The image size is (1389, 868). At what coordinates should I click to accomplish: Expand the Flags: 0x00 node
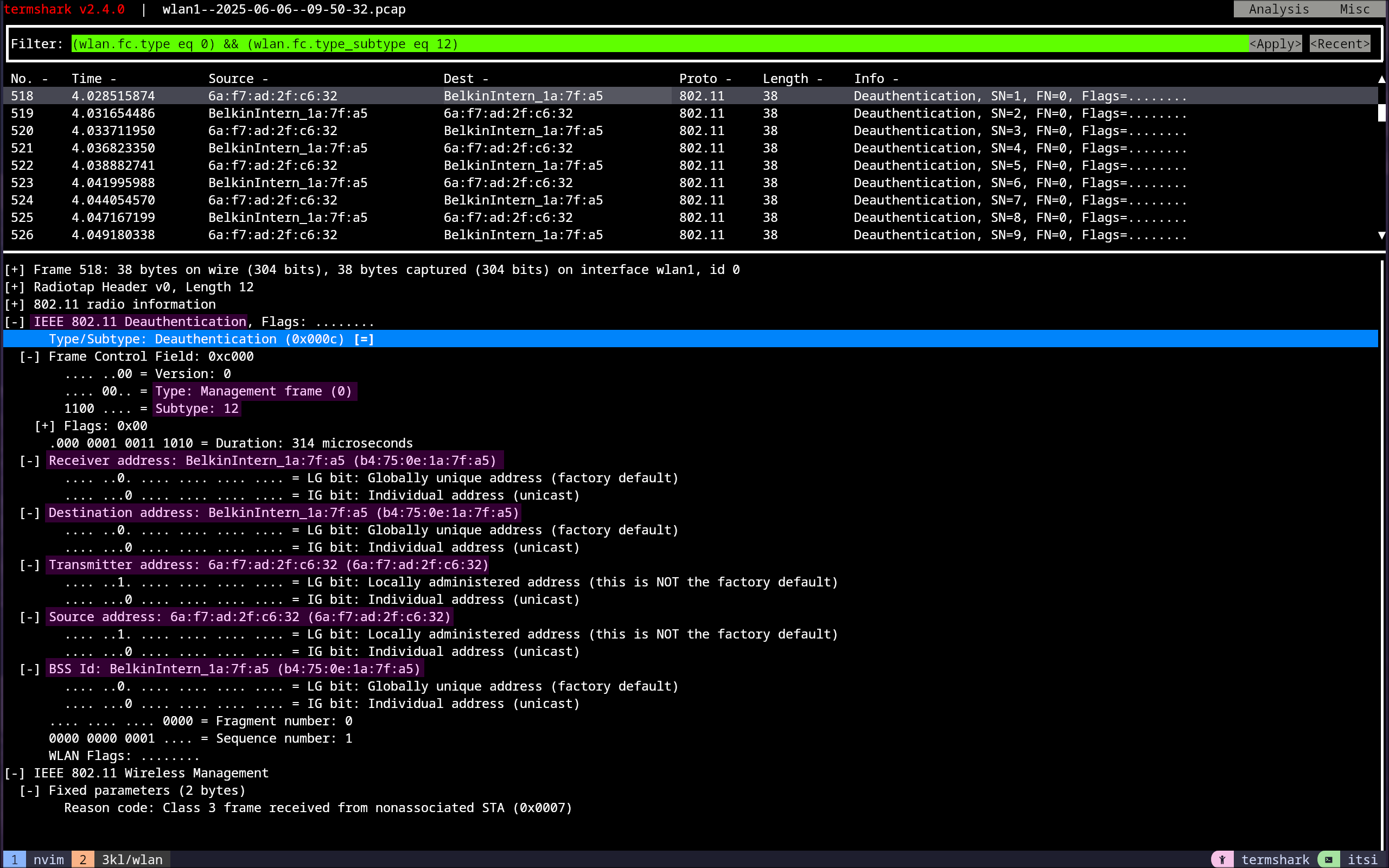point(45,426)
